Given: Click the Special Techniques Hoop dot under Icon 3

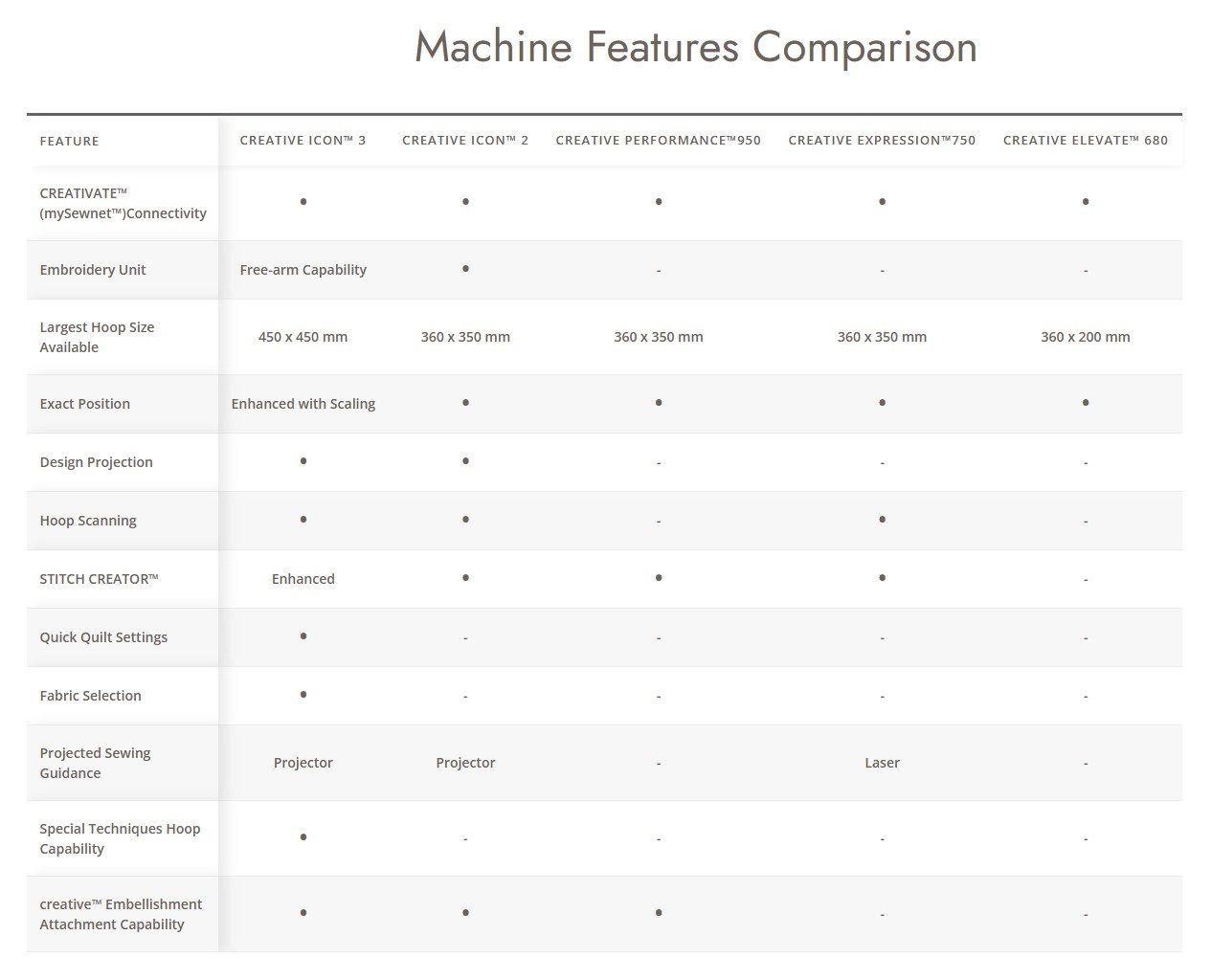Looking at the screenshot, I should [x=303, y=837].
